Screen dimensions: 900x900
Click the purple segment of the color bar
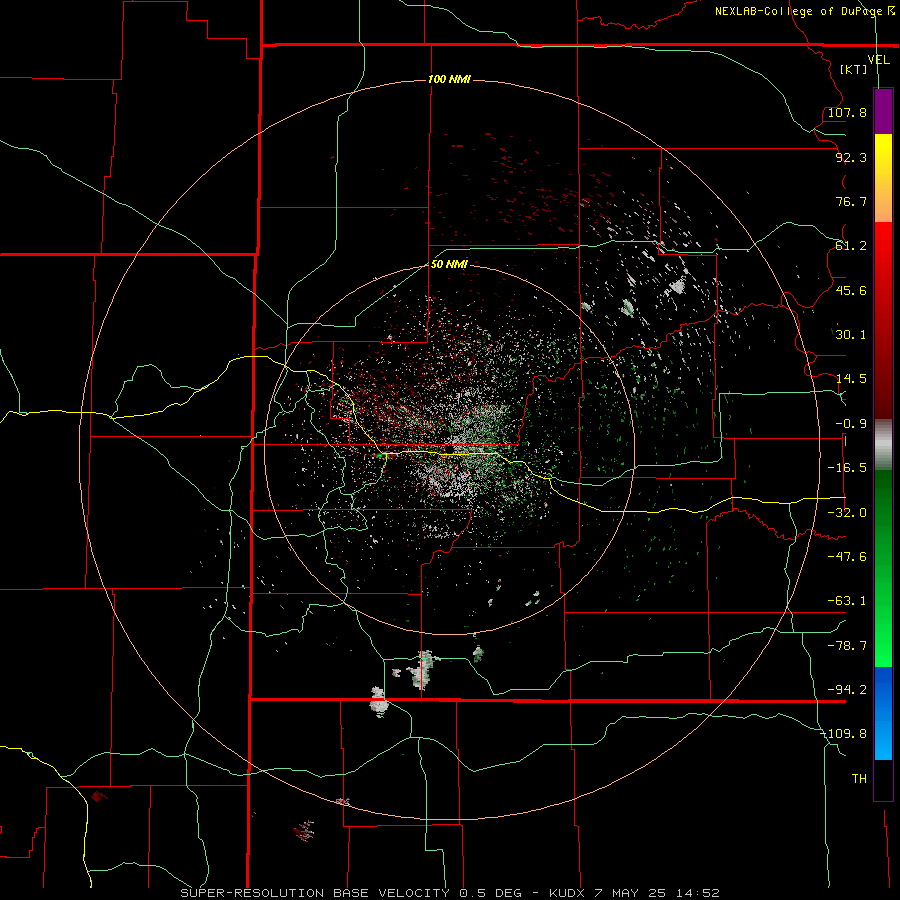click(x=883, y=111)
